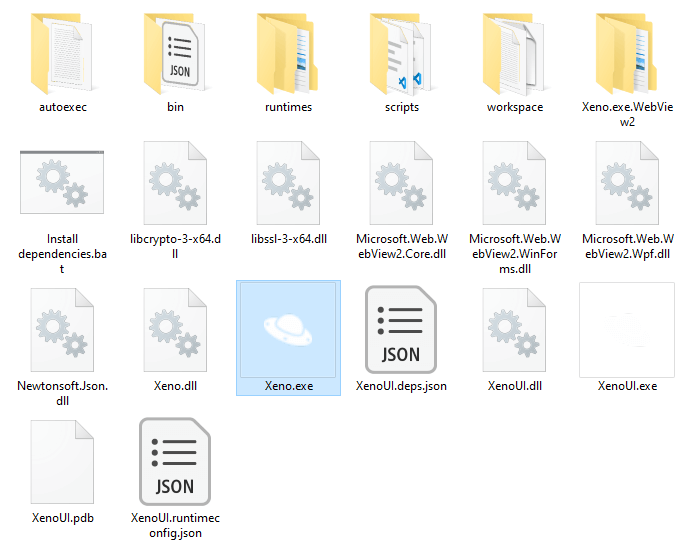Viewport: 683px width, 550px height.
Task: Select the XenoUI.exe blank icon
Action: [627, 330]
